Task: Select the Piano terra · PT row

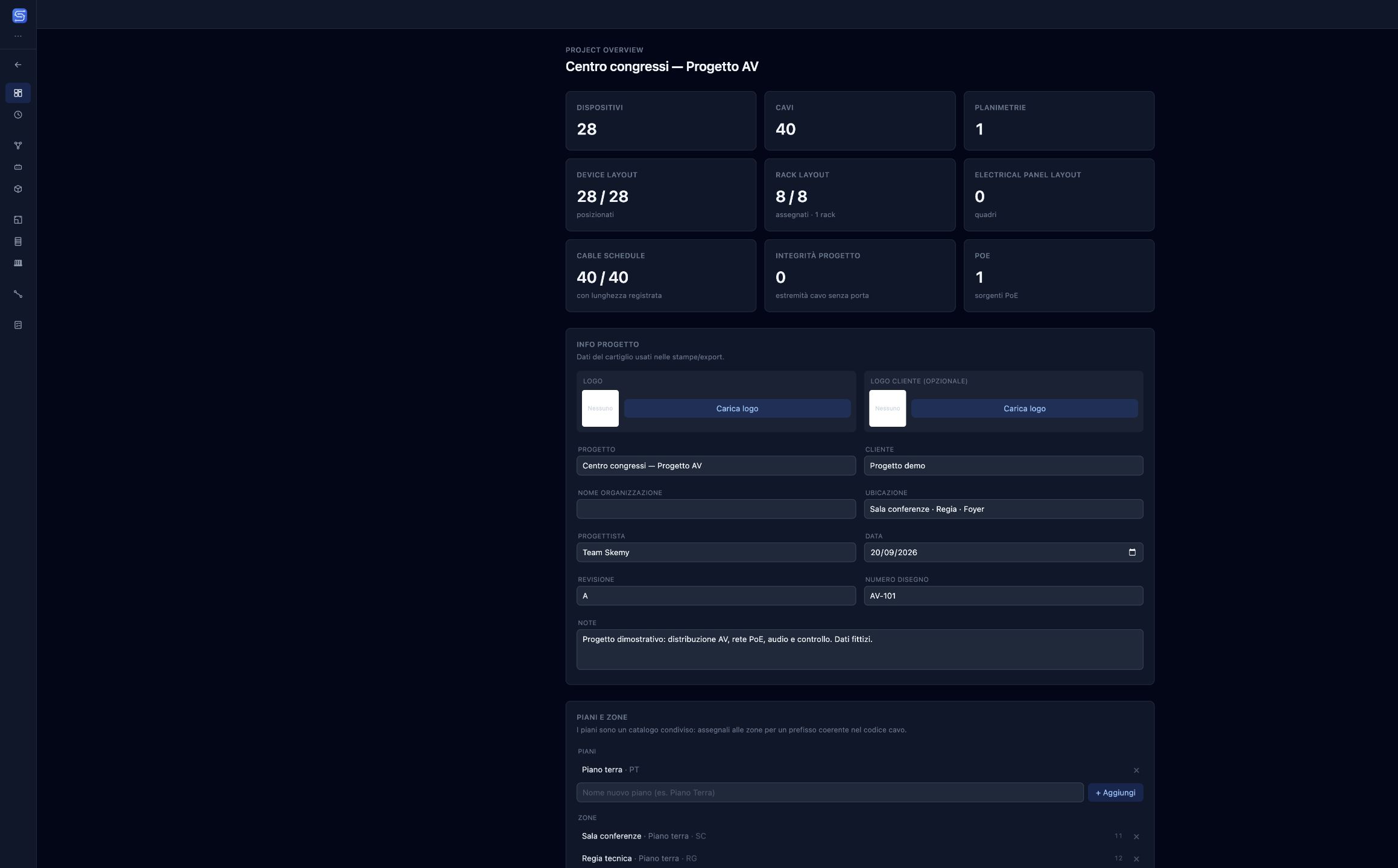Action: tap(859, 770)
